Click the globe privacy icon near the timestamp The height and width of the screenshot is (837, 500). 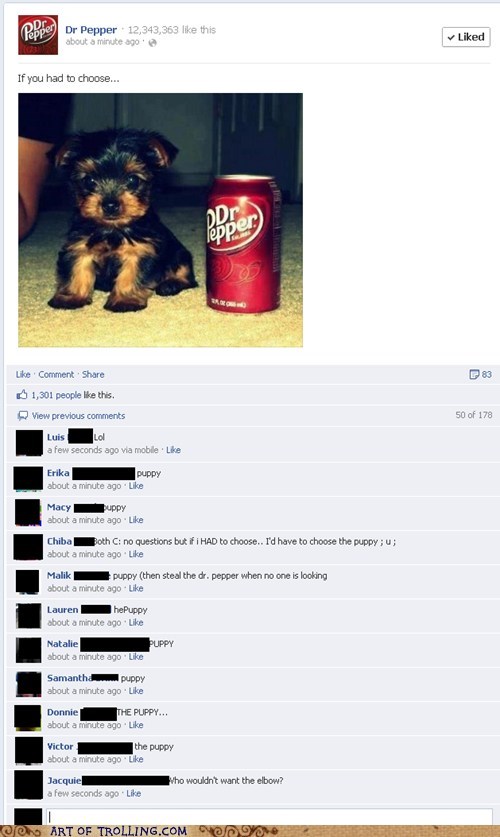pyautogui.click(x=153, y=43)
